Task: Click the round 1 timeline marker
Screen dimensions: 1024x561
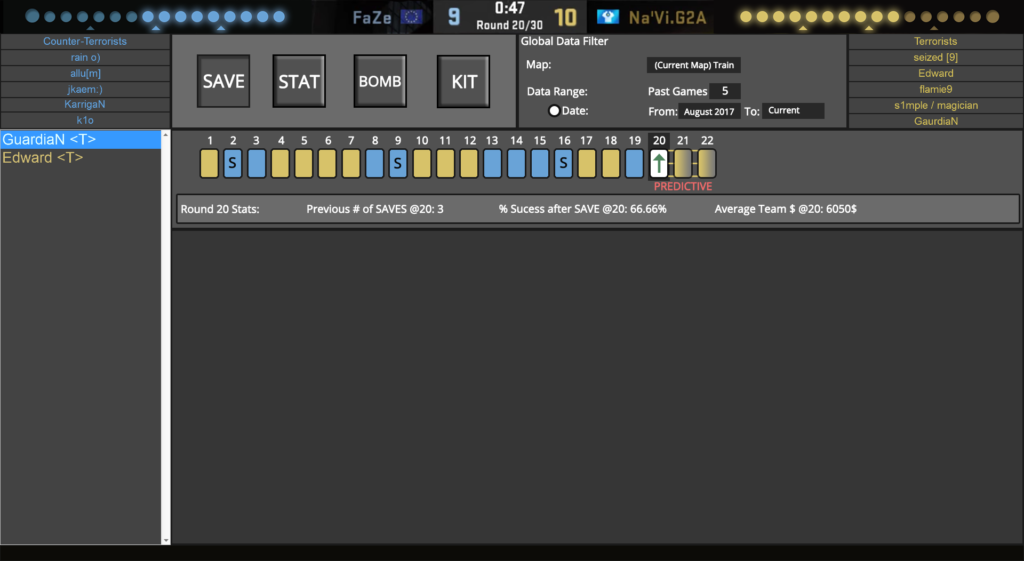Action: coord(210,163)
